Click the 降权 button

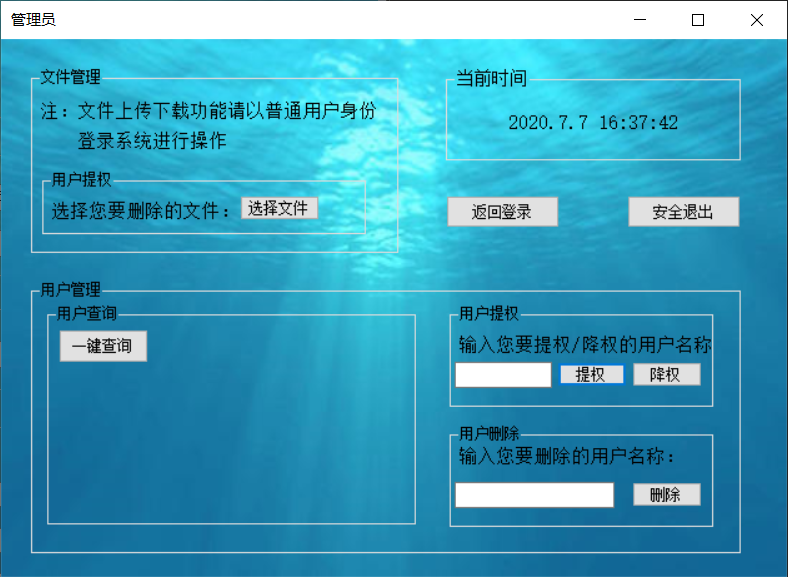pyautogui.click(x=666, y=374)
